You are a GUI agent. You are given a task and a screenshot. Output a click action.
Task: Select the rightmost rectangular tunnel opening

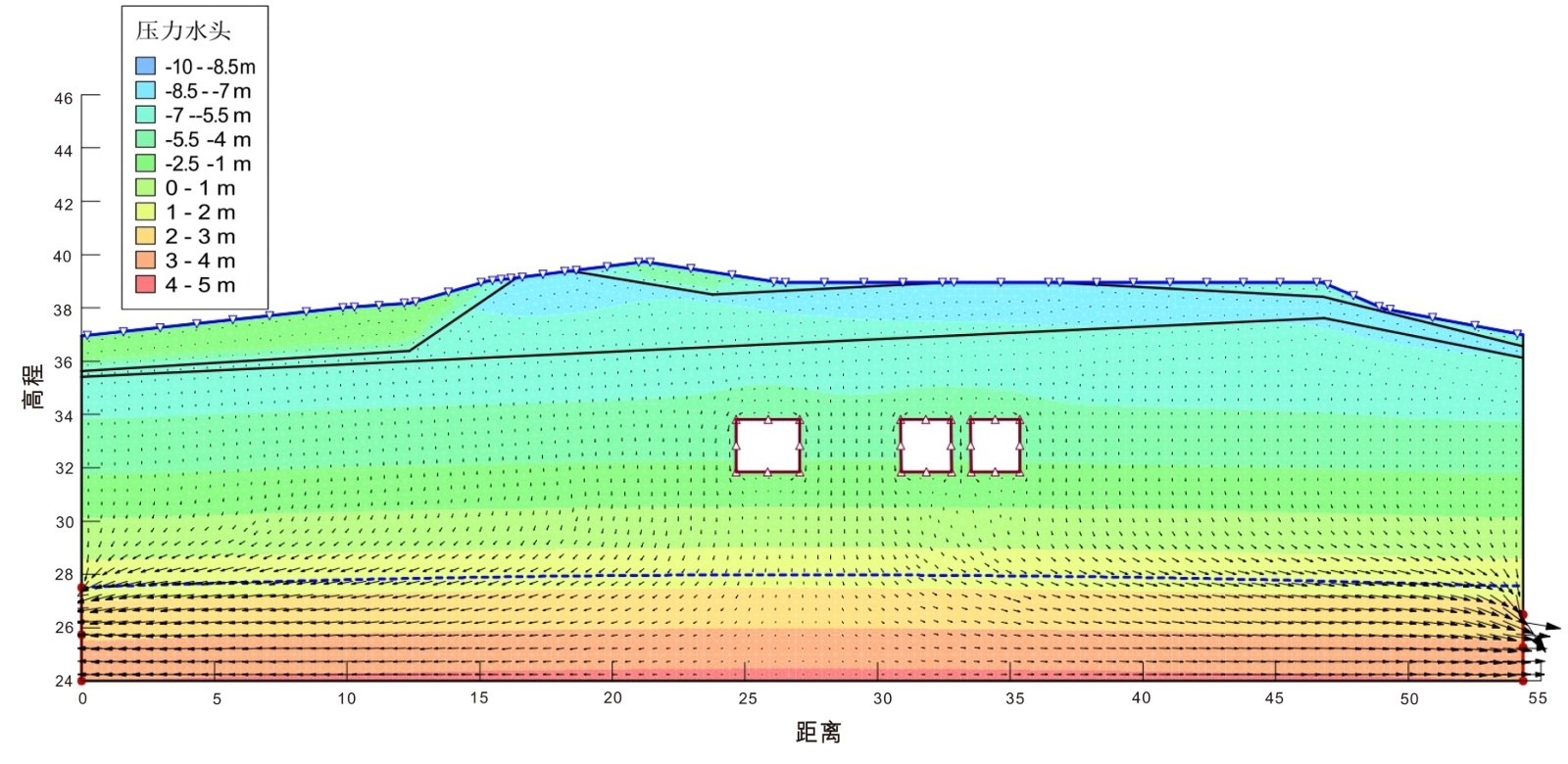(996, 446)
